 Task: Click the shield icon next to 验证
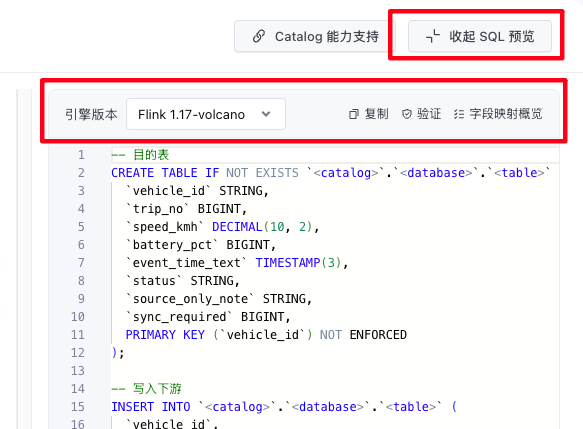click(407, 114)
